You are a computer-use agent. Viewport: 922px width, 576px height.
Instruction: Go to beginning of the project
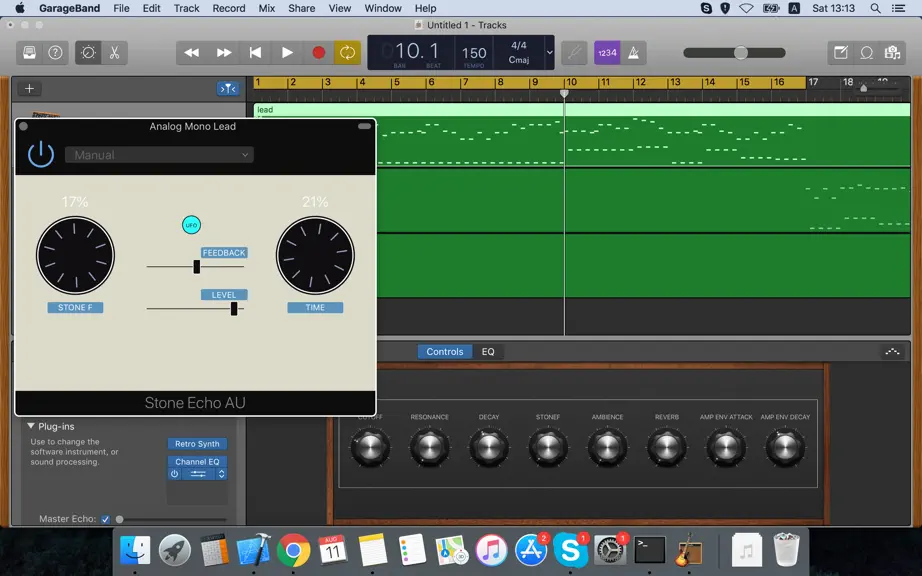pyautogui.click(x=255, y=53)
